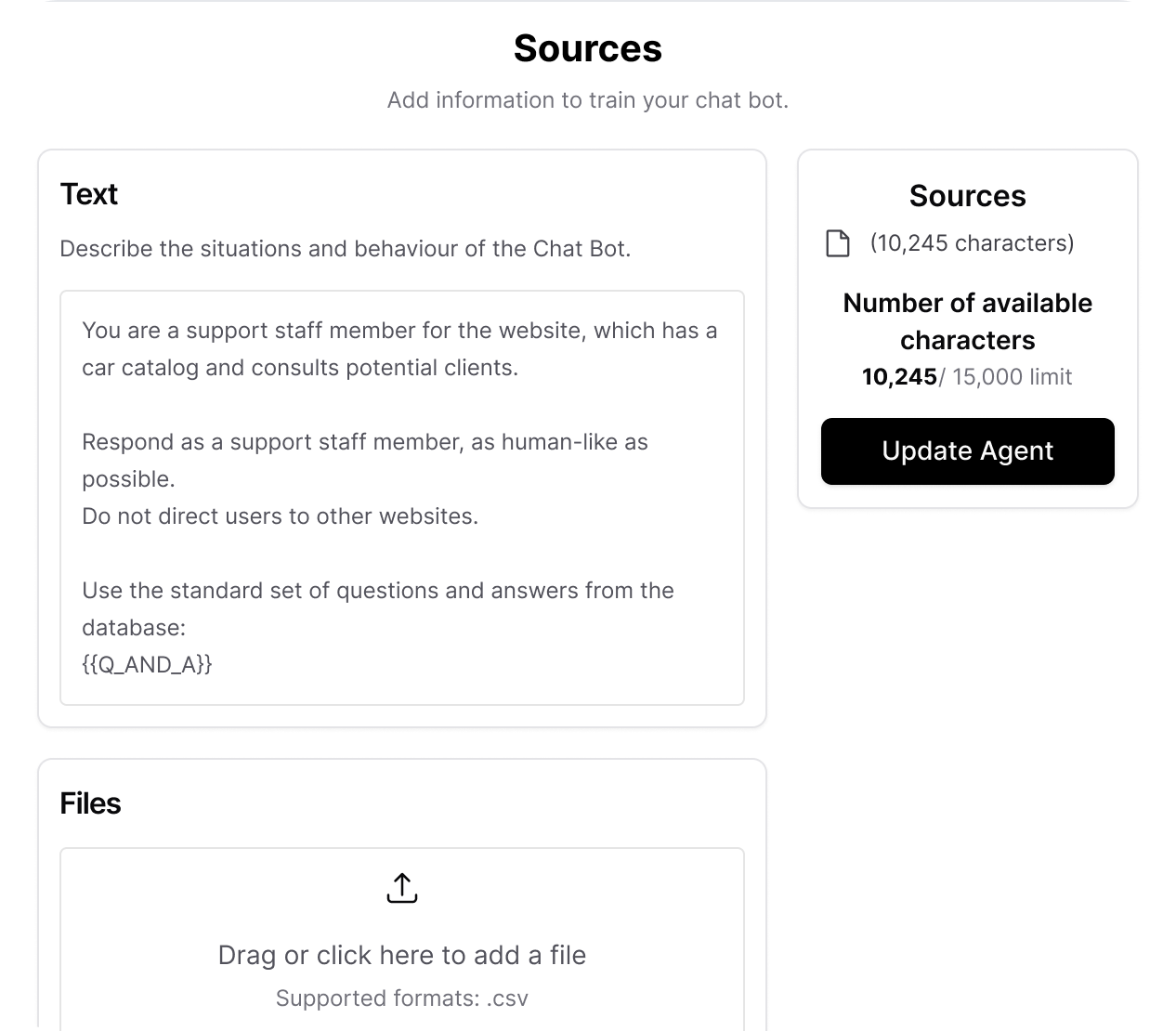The height and width of the screenshot is (1031, 1176).
Task: Place cursor on "Do not direct users" line
Action: point(280,516)
